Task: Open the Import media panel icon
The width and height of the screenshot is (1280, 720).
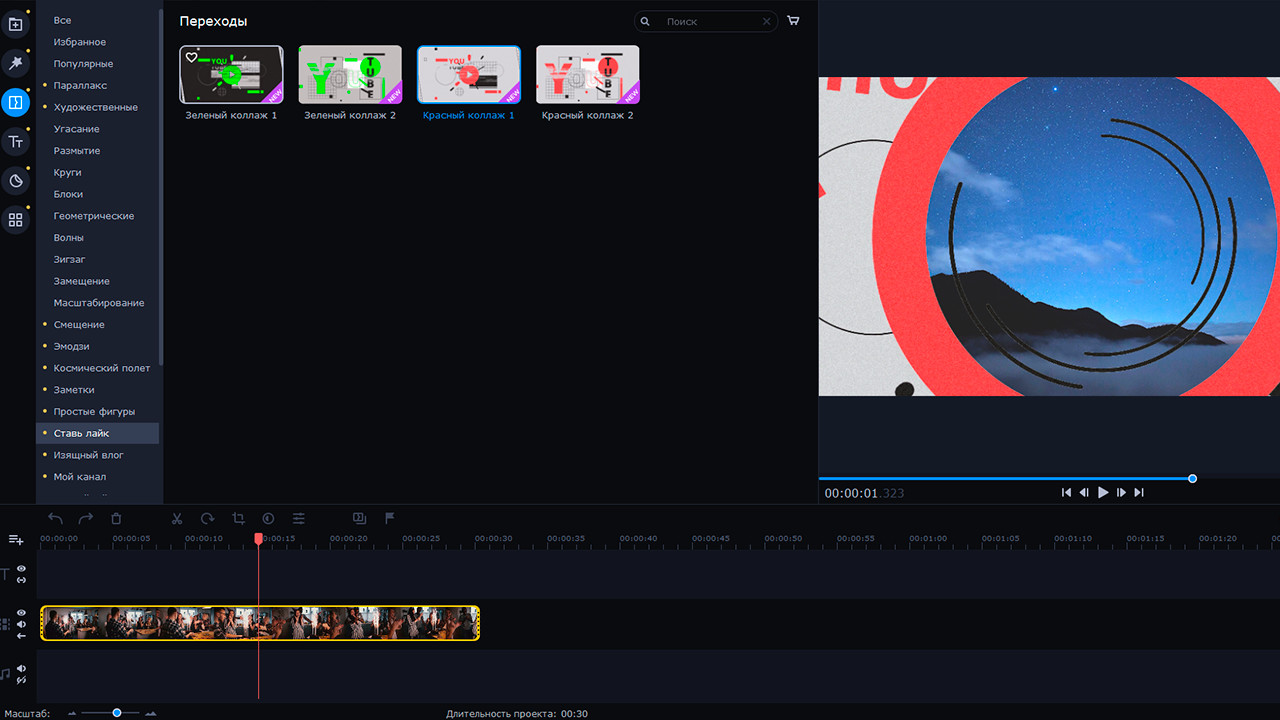Action: click(x=15, y=24)
